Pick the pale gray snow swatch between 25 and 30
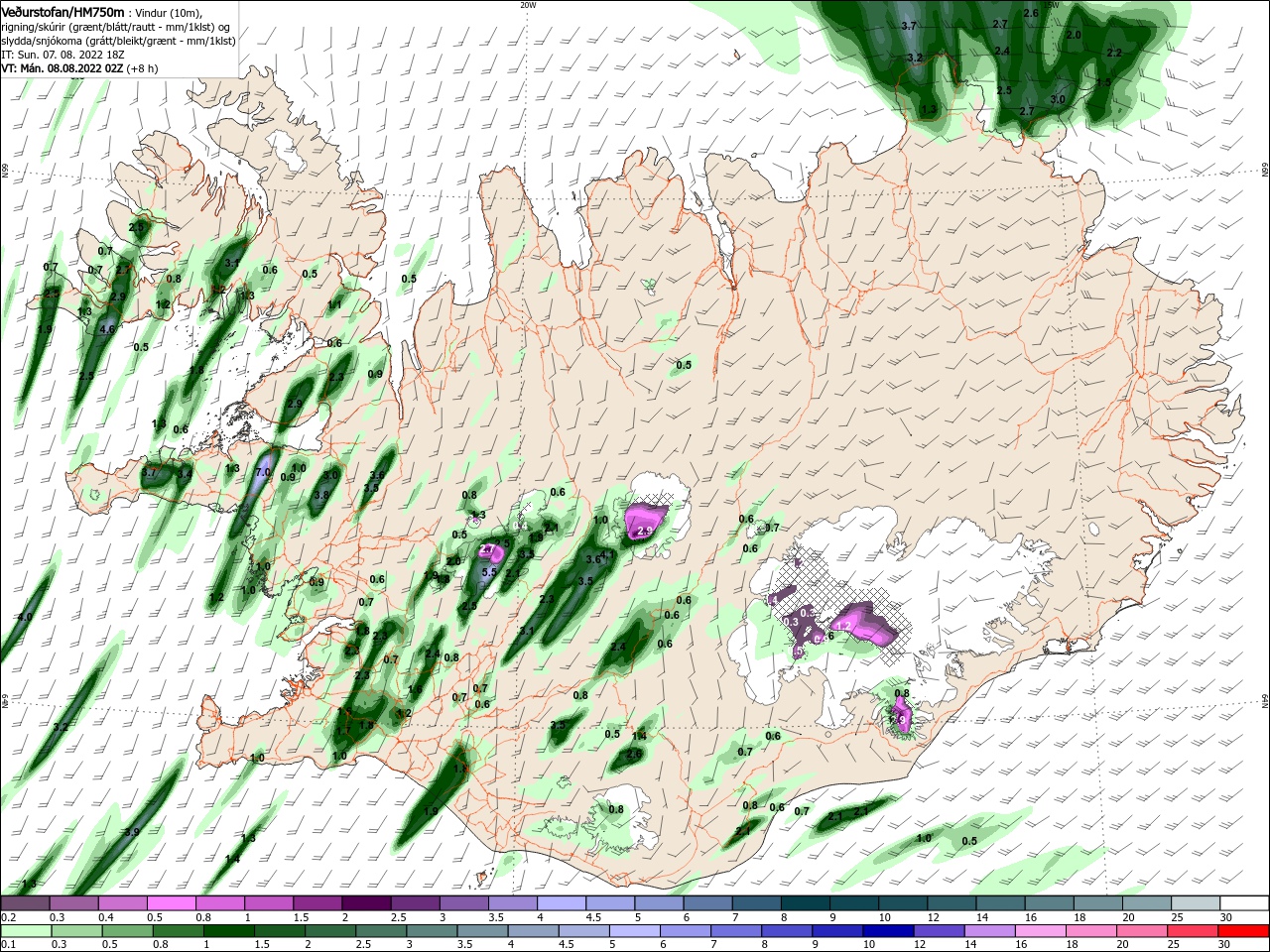Image resolution: width=1270 pixels, height=952 pixels. (1198, 903)
